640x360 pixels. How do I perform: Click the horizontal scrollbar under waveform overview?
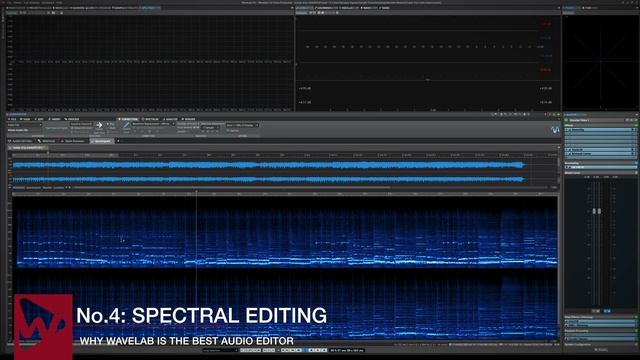[231, 188]
